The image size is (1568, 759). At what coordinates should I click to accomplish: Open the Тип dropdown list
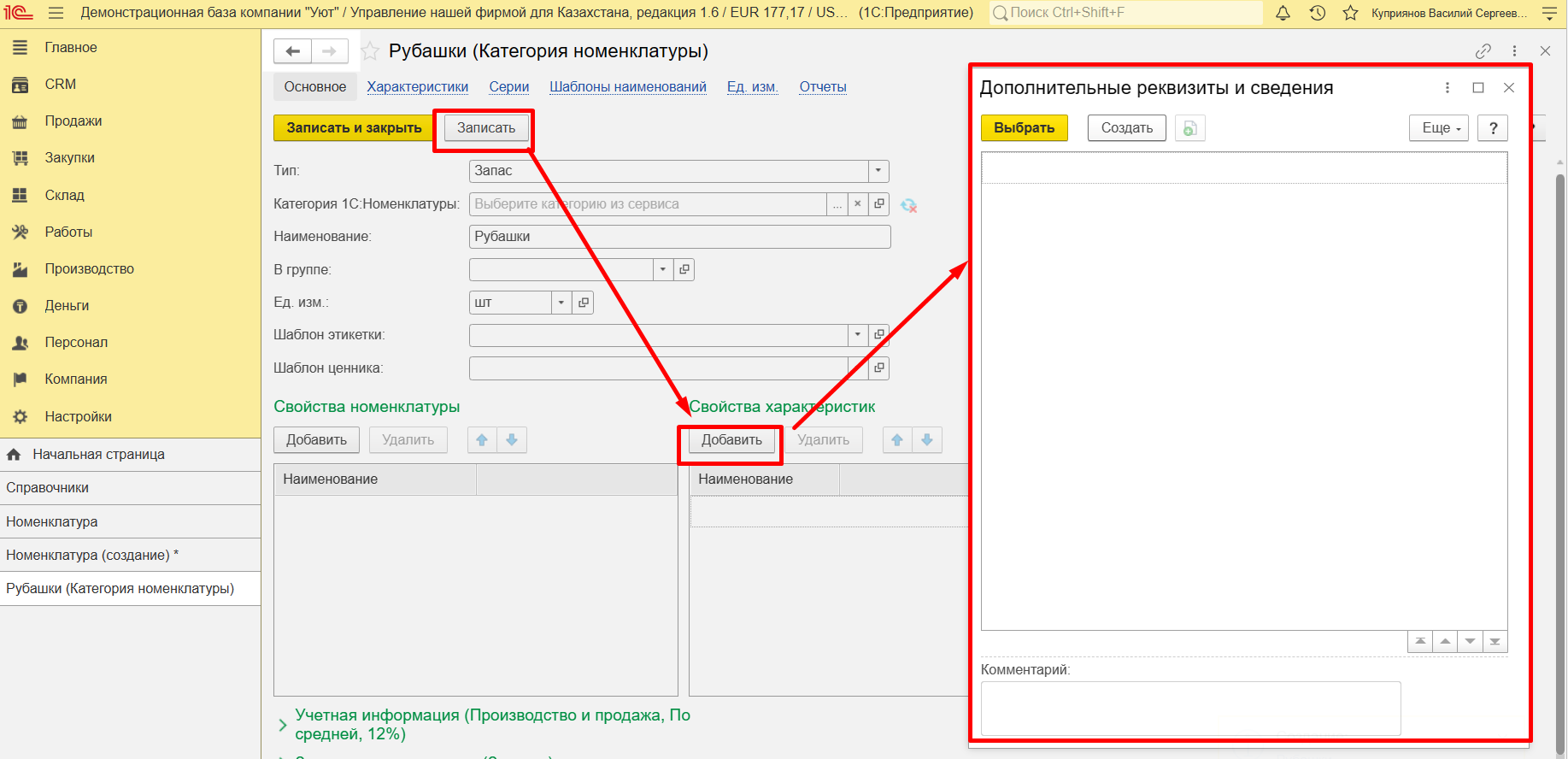(878, 171)
